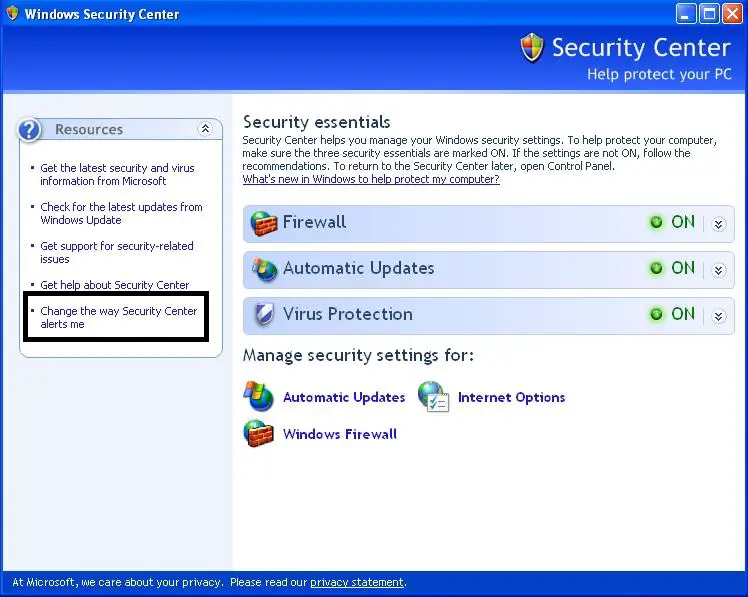Click the Manage security settings for heading
This screenshot has width=748, height=597.
pyautogui.click(x=358, y=356)
